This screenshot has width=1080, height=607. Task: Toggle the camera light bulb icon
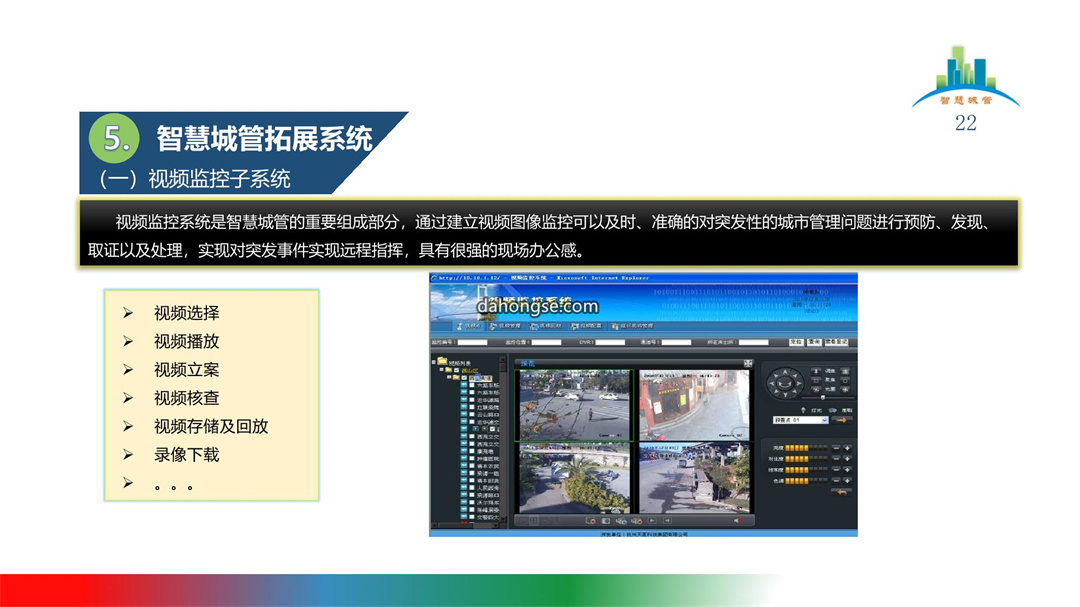coord(804,410)
